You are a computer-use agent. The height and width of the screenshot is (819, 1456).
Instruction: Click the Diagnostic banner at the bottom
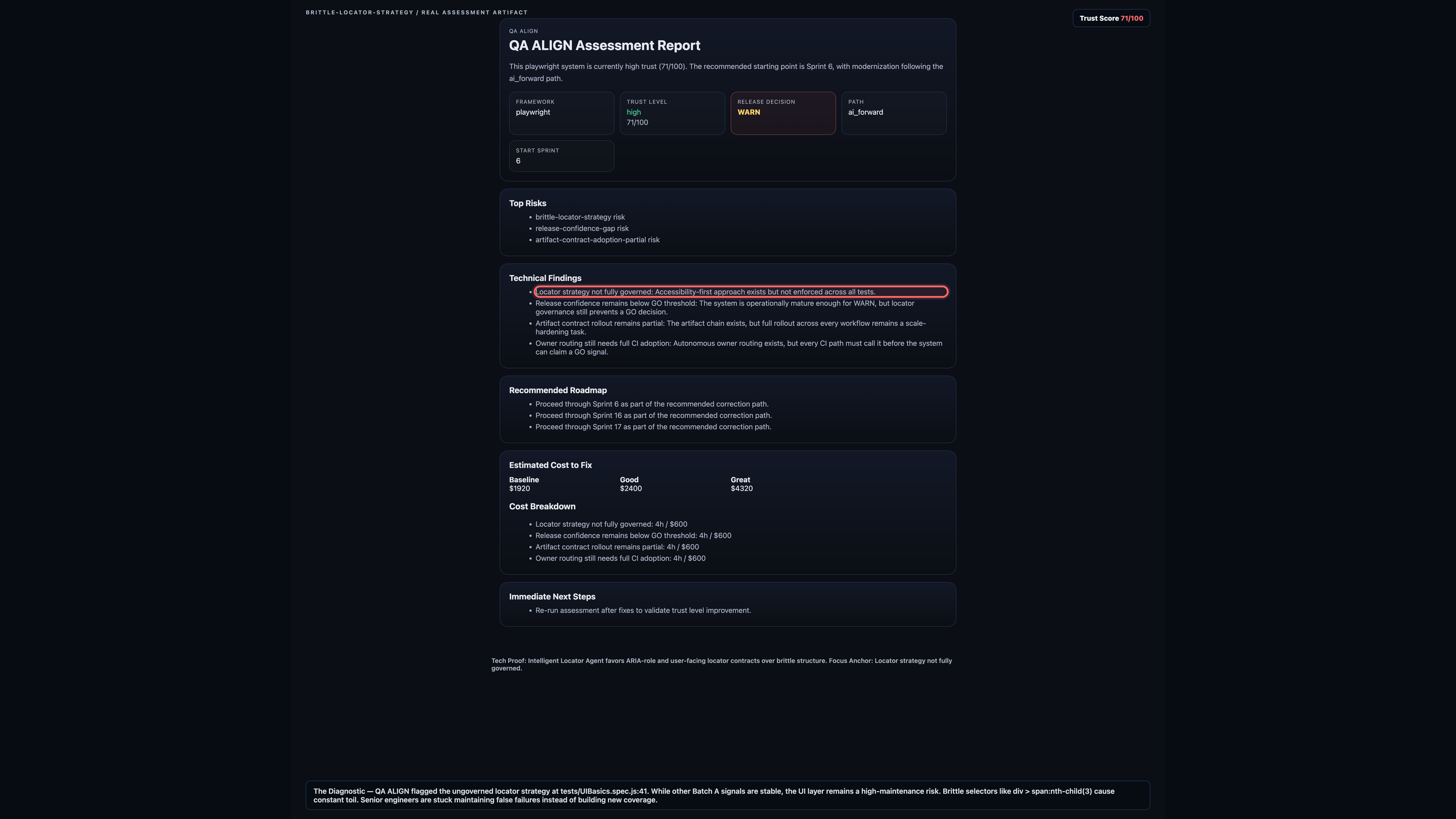728,795
